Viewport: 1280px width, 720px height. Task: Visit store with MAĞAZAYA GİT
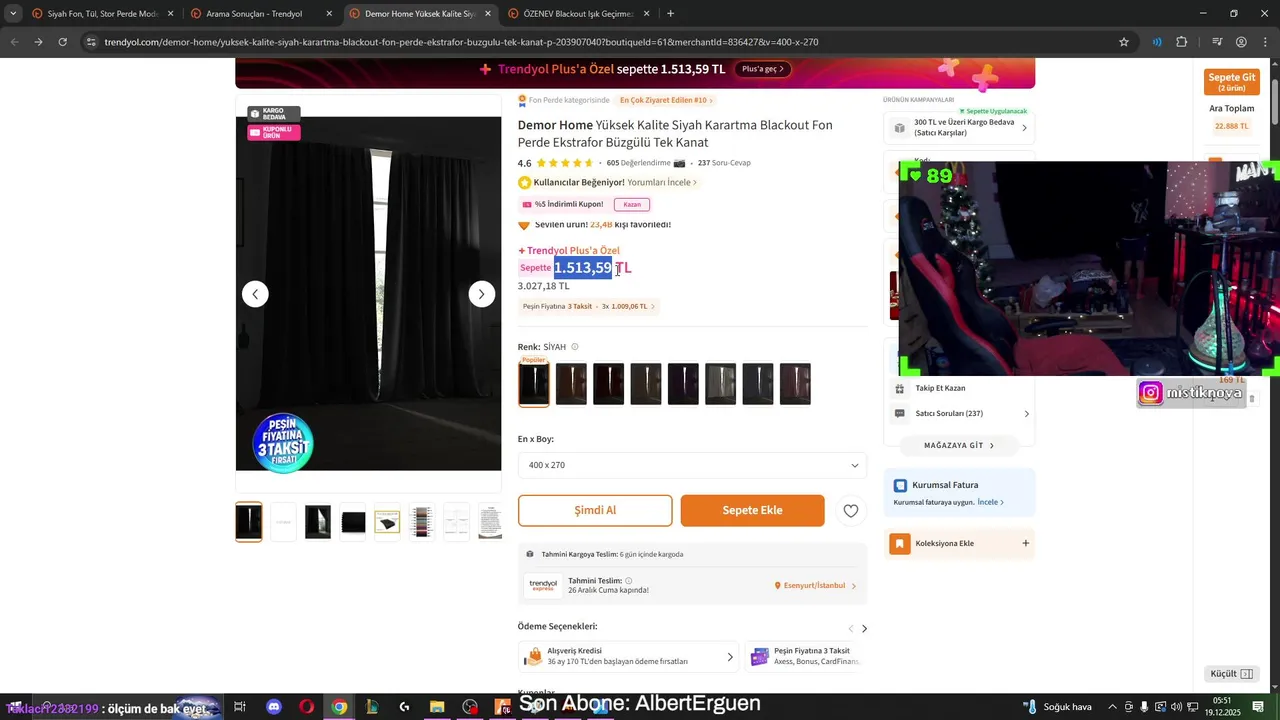click(959, 445)
